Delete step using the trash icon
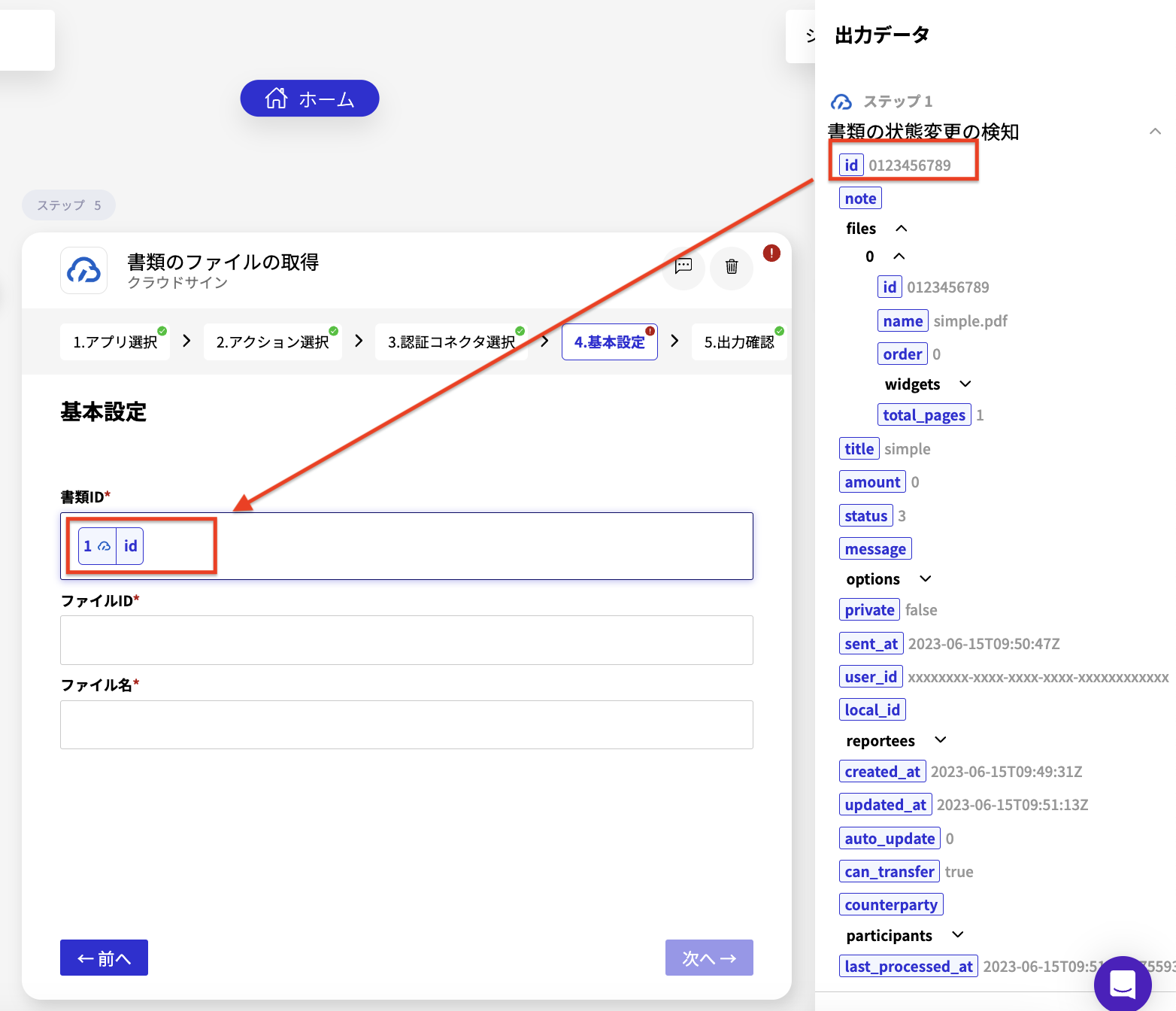The height and width of the screenshot is (1011, 1176). pos(732,267)
